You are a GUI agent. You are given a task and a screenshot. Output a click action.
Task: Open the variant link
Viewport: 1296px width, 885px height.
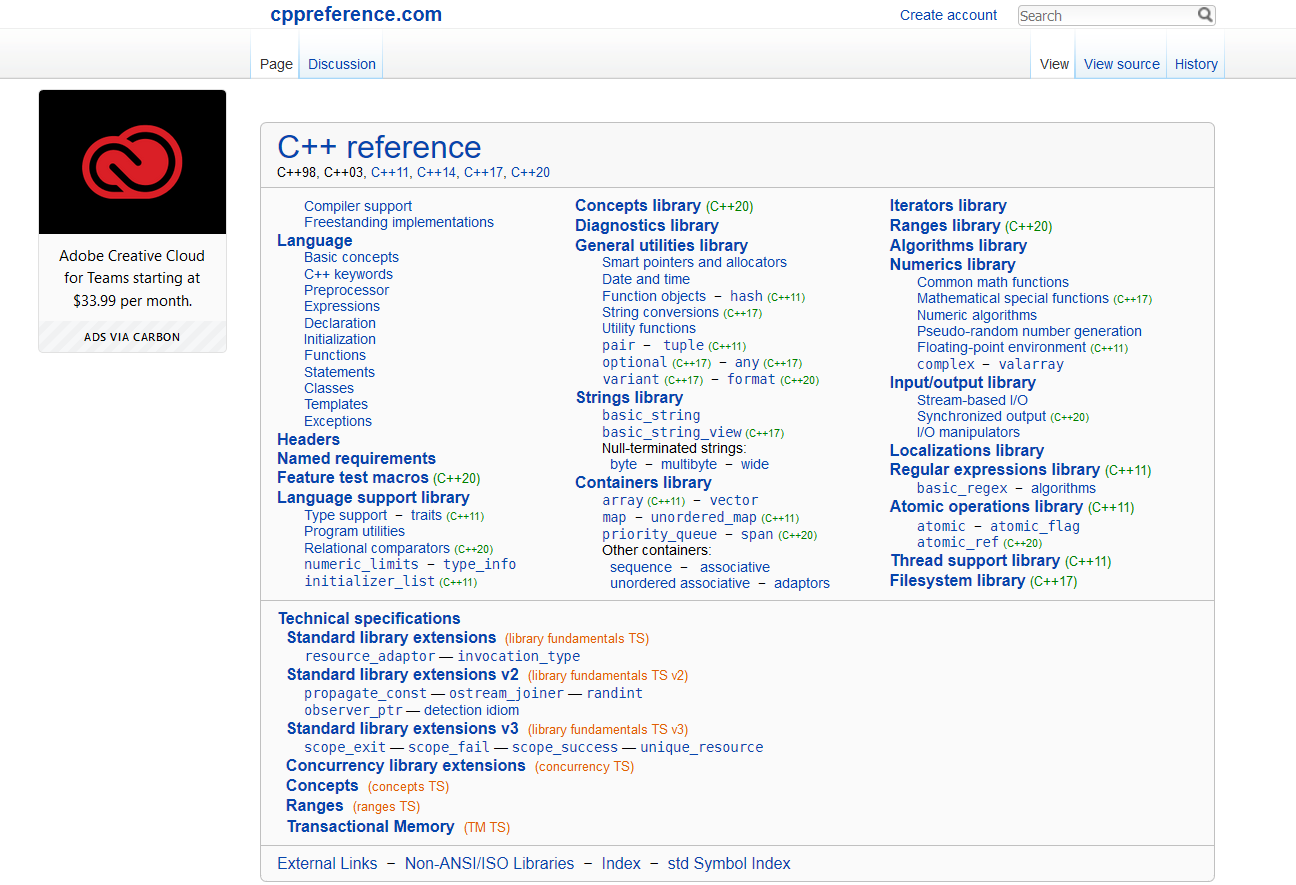pos(630,379)
